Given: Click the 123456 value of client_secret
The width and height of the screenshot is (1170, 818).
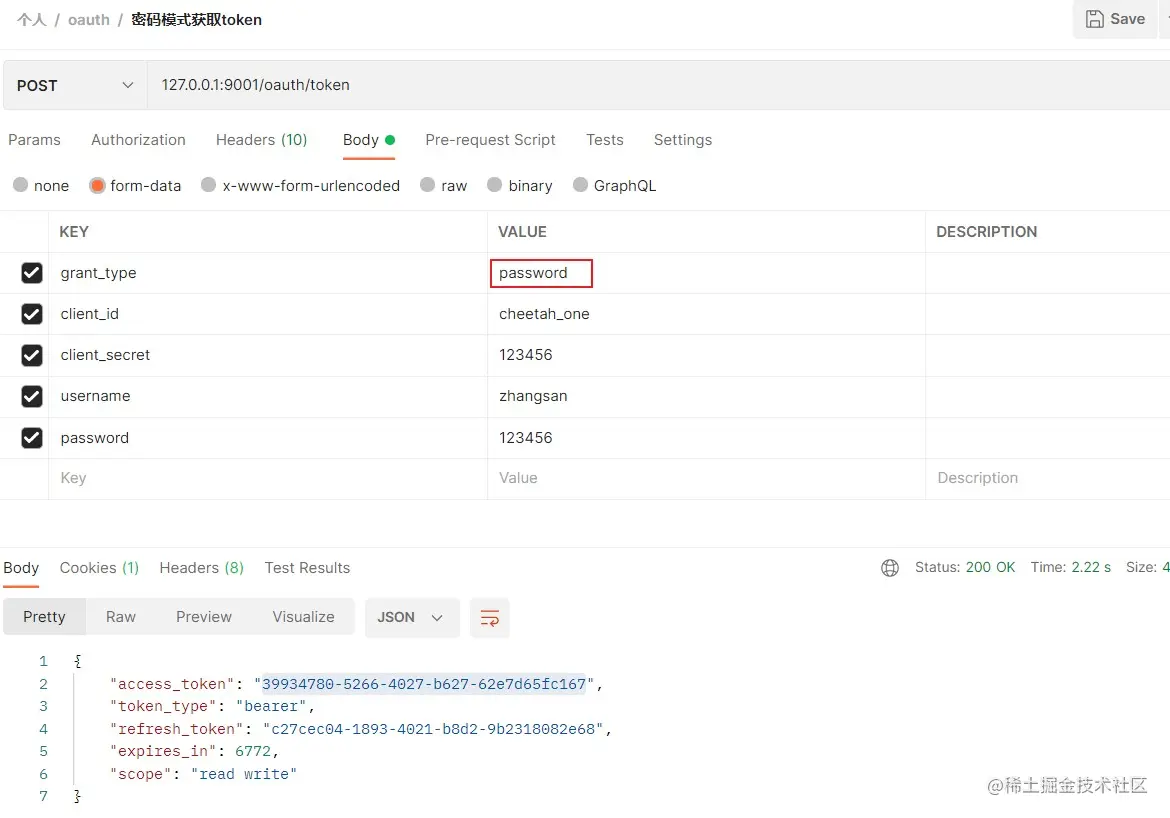Looking at the screenshot, I should pos(706,355).
